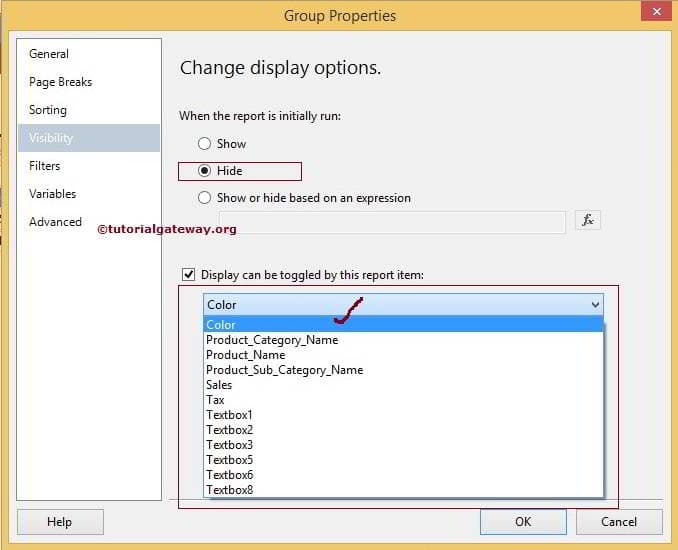Image resolution: width=678 pixels, height=550 pixels.
Task: Open the Variables page
Action: [89, 194]
